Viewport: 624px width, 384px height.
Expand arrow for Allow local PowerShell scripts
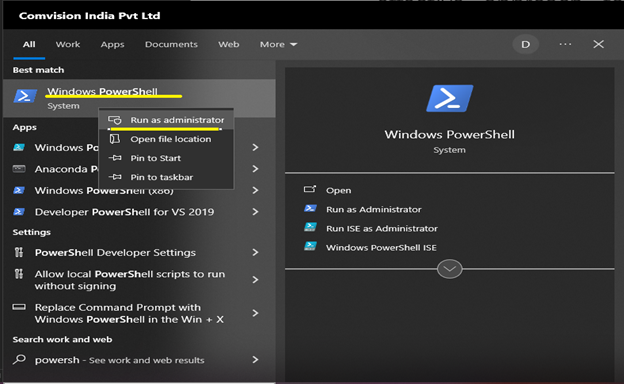[255, 280]
